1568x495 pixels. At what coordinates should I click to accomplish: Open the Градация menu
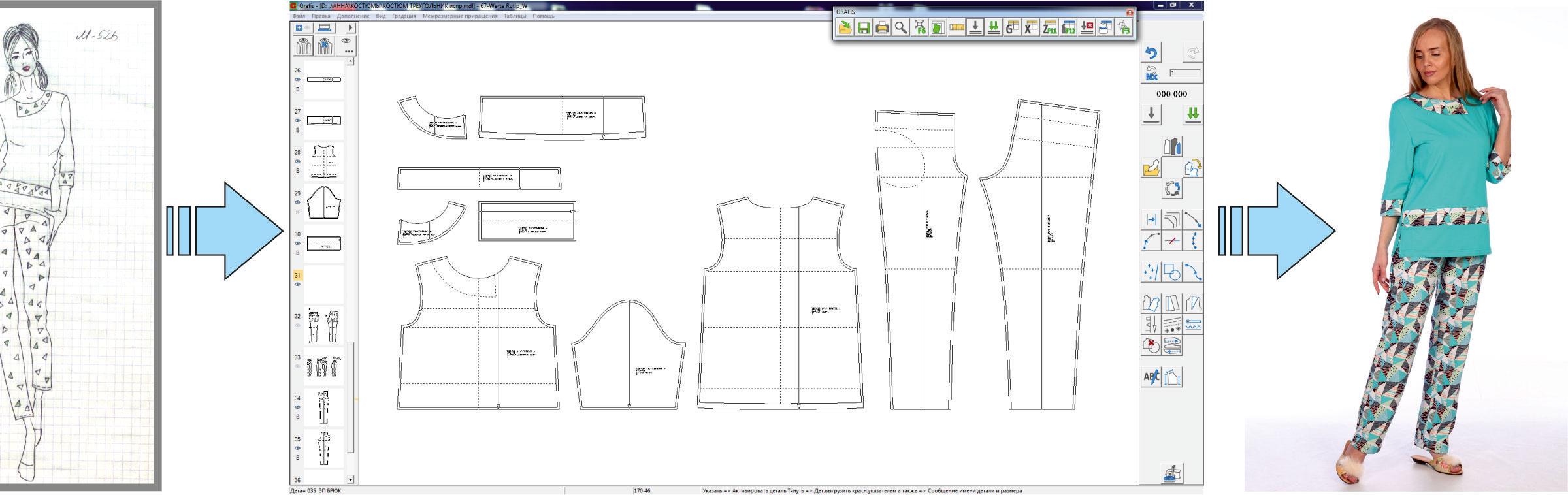404,16
